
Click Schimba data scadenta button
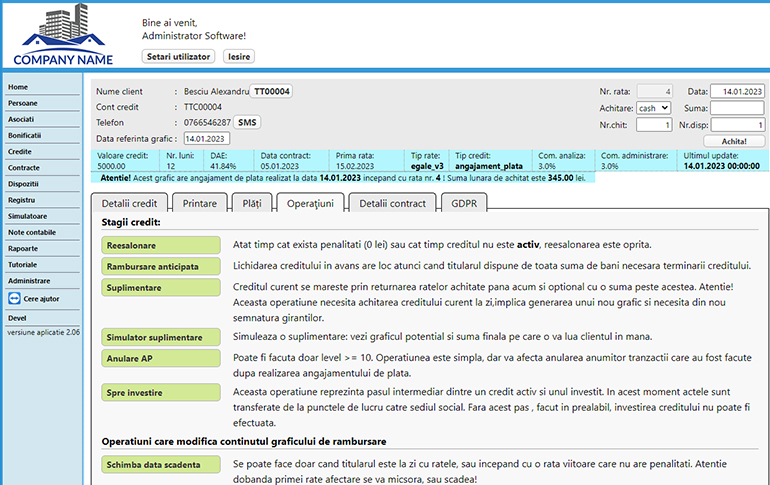[161, 464]
